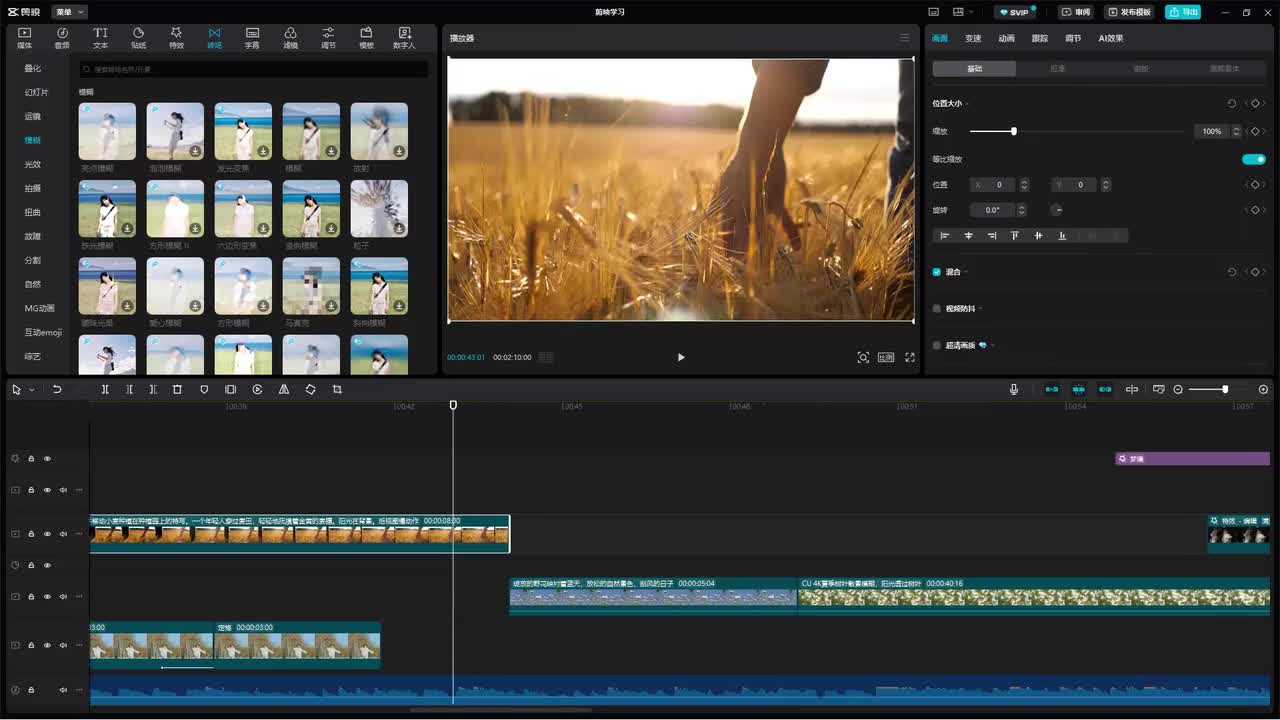Select the 光效 transition category

(33, 164)
